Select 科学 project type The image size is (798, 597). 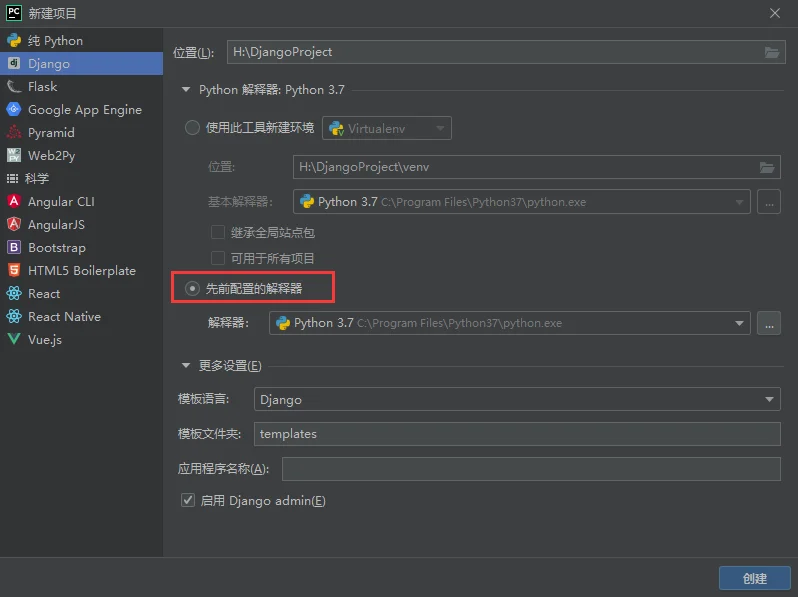[81, 178]
